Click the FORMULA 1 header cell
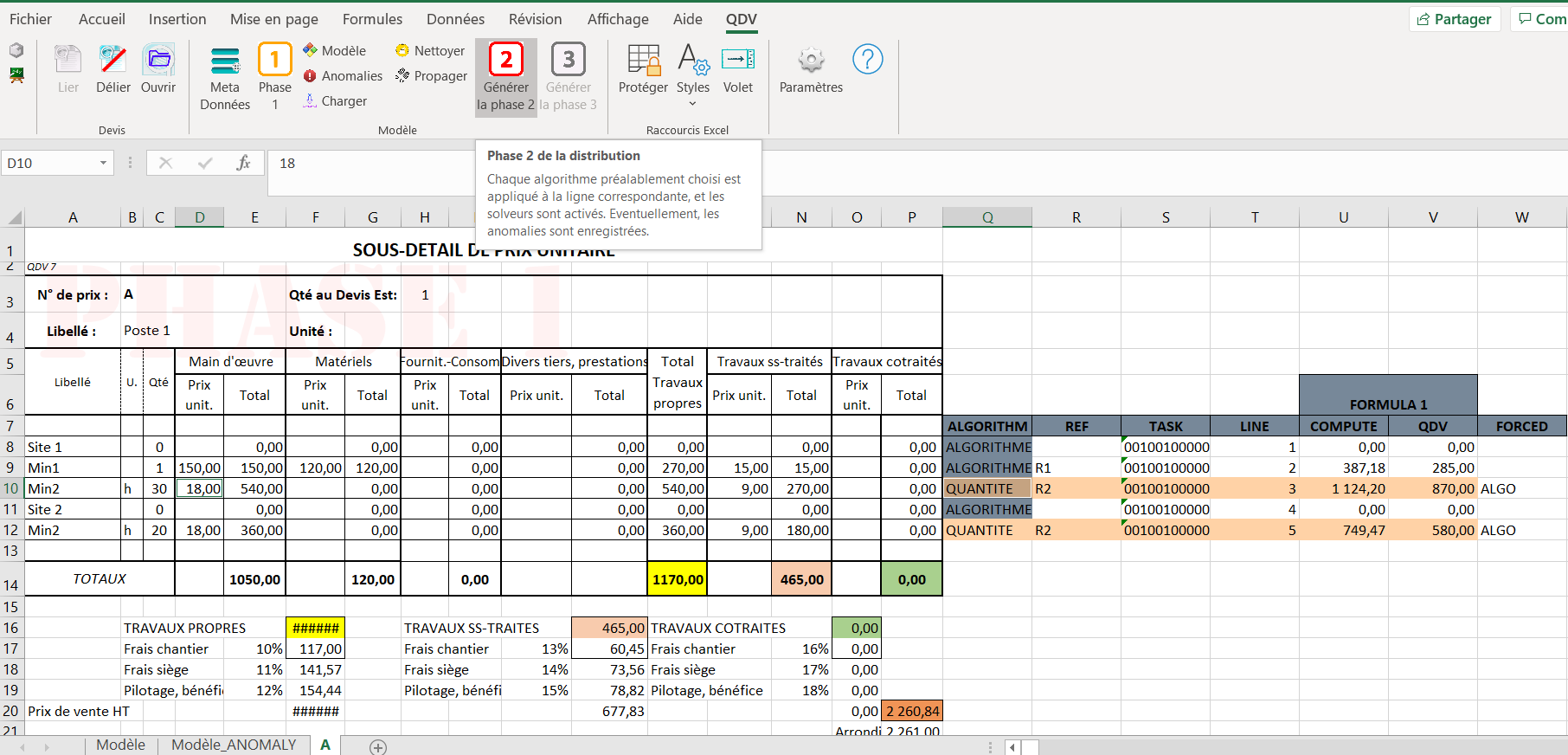The height and width of the screenshot is (755, 1568). click(x=1388, y=395)
